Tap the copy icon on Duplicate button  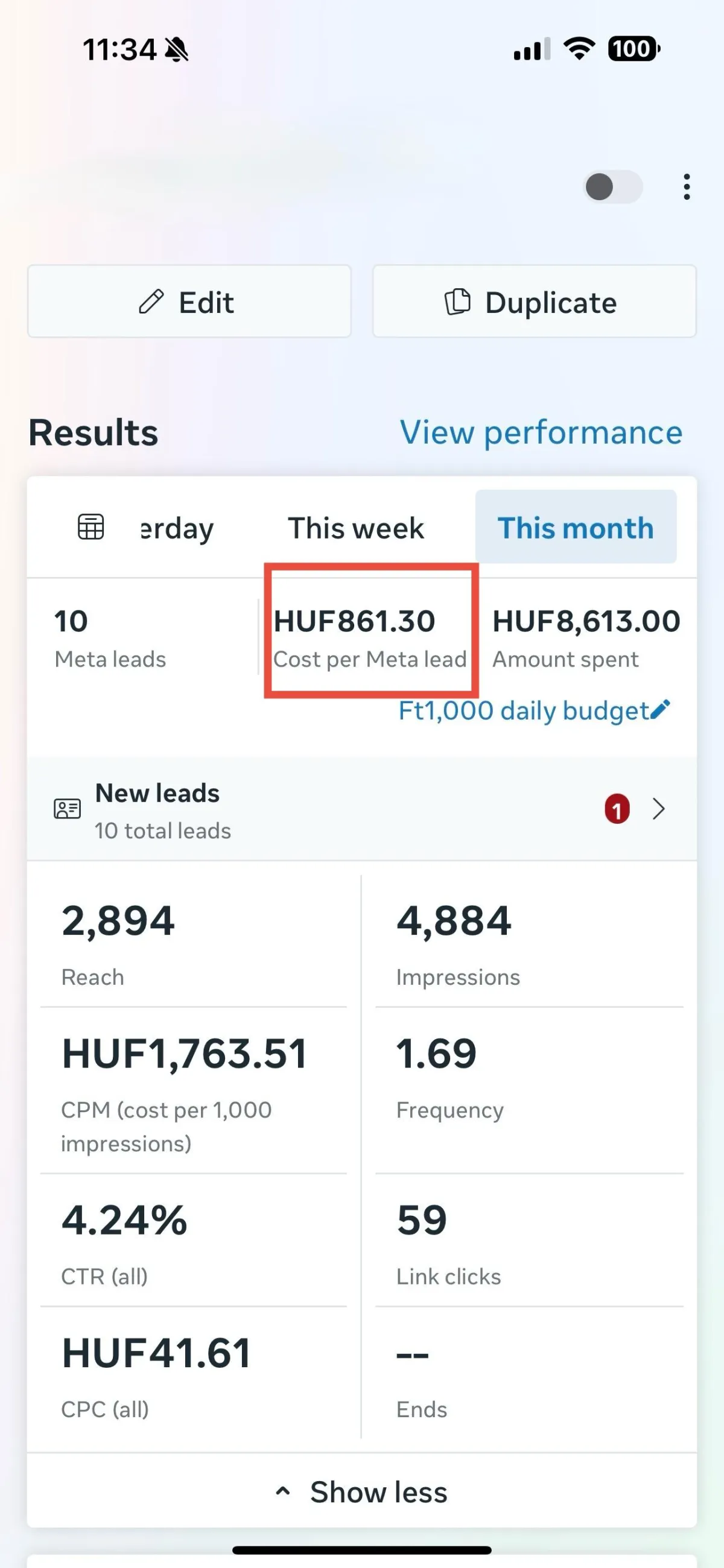point(457,302)
